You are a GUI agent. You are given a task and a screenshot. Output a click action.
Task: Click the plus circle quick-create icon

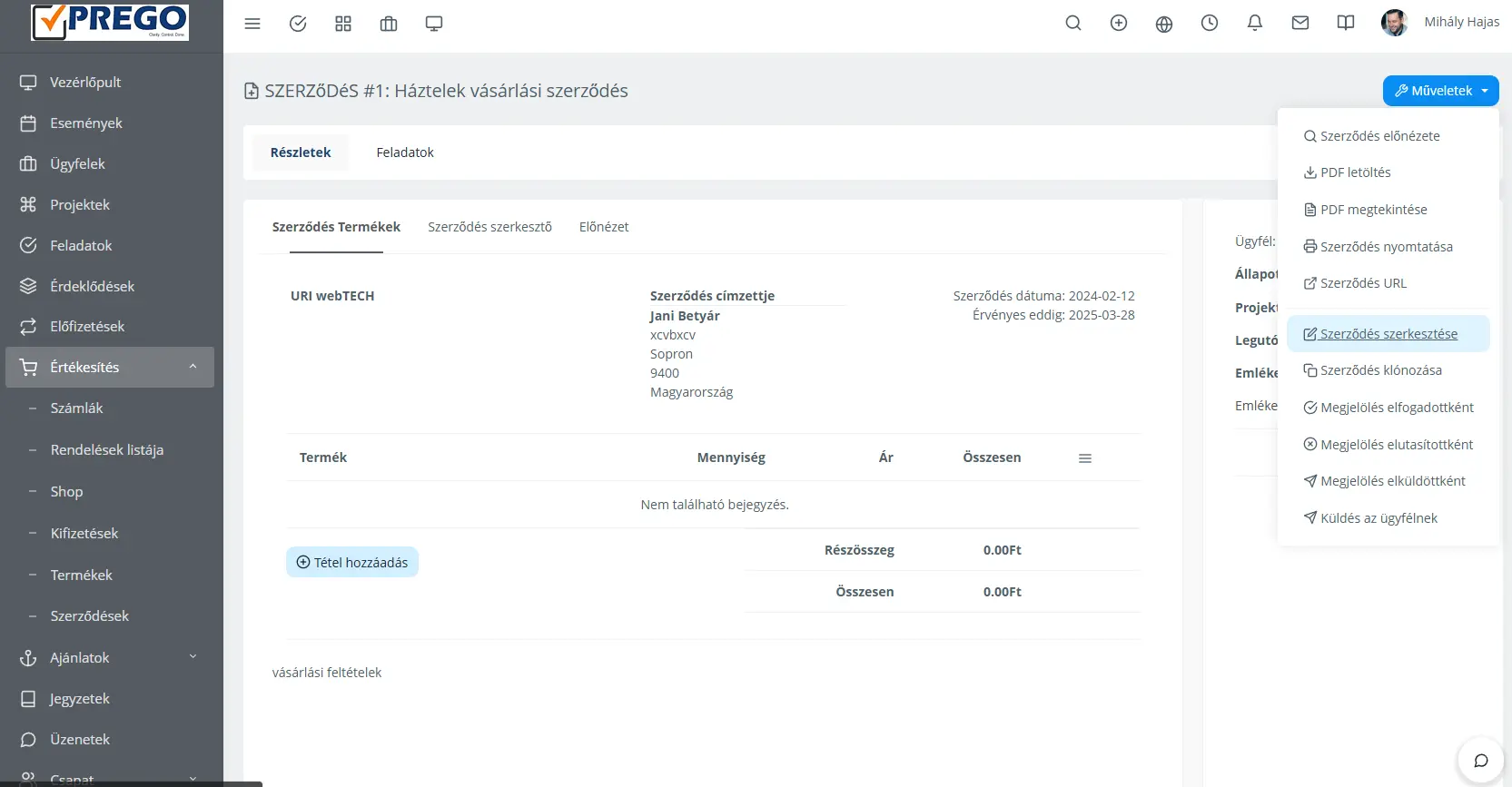click(x=1119, y=24)
